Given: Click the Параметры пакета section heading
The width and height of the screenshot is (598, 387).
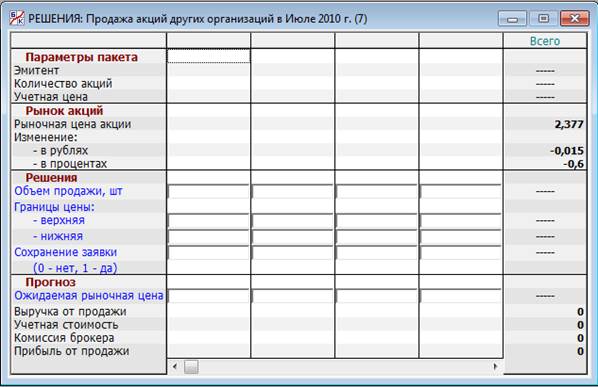Looking at the screenshot, I should tap(81, 57).
